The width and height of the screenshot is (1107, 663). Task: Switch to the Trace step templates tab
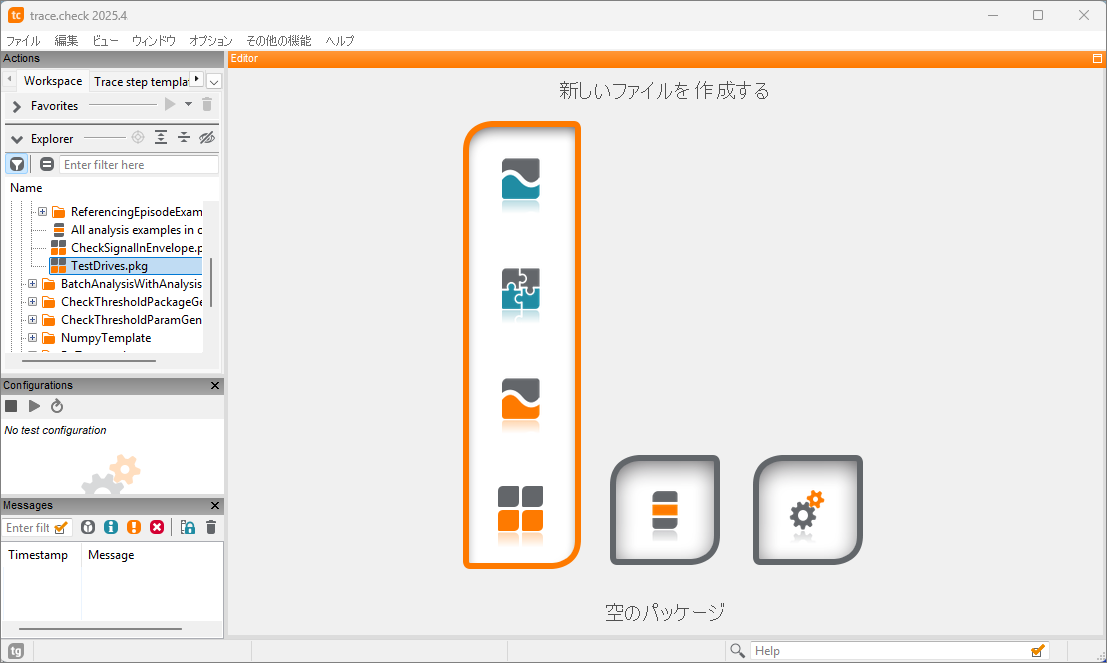point(140,81)
